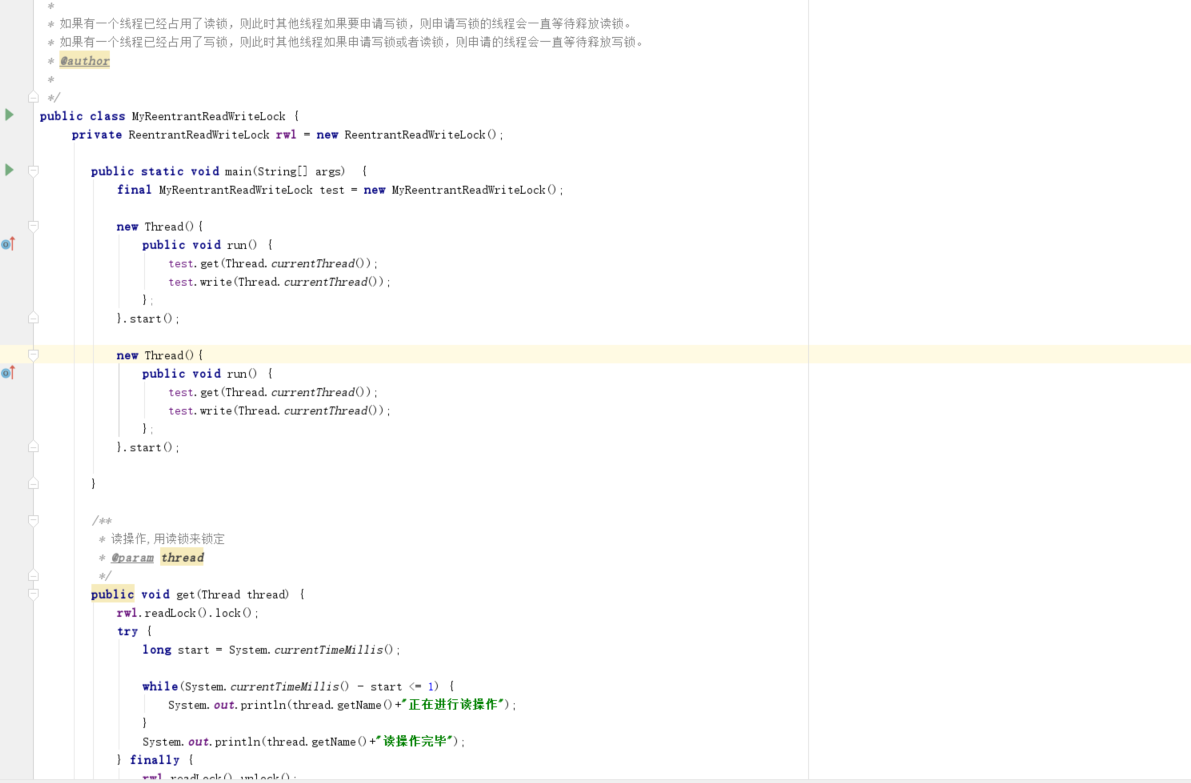Open the override marker of the second run() method
The image size is (1191, 783).
tap(8, 373)
